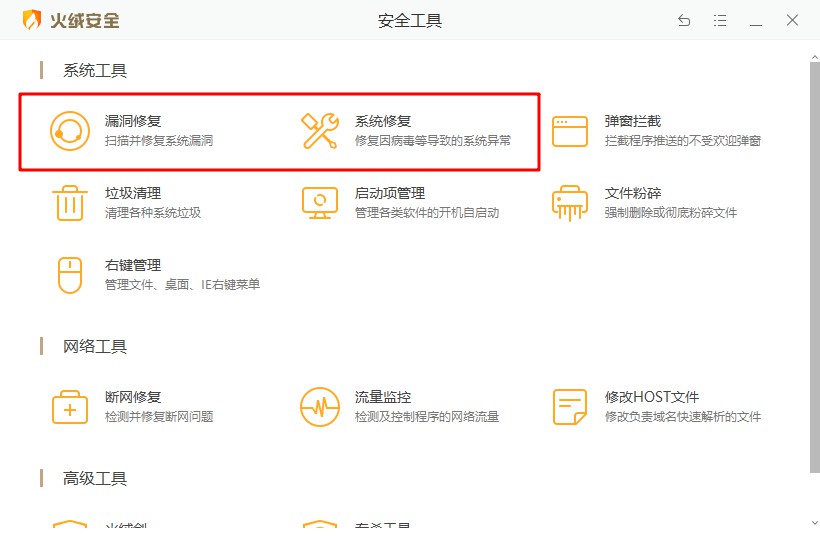Image resolution: width=820 pixels, height=540 pixels.
Task: Select the 修改HOST文件 title text
Action: point(652,397)
